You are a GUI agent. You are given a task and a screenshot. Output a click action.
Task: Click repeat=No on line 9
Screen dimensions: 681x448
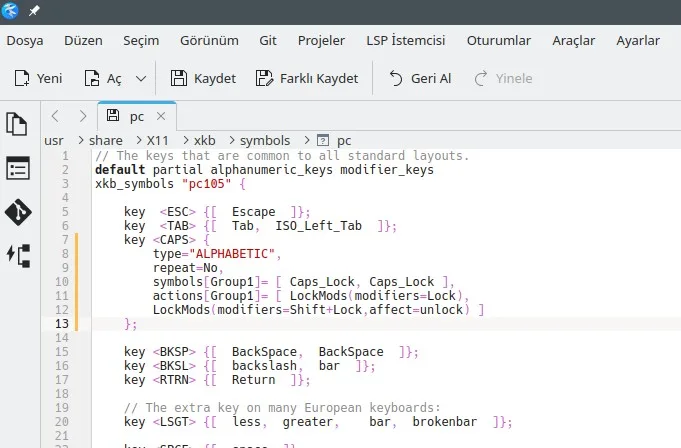pos(185,268)
